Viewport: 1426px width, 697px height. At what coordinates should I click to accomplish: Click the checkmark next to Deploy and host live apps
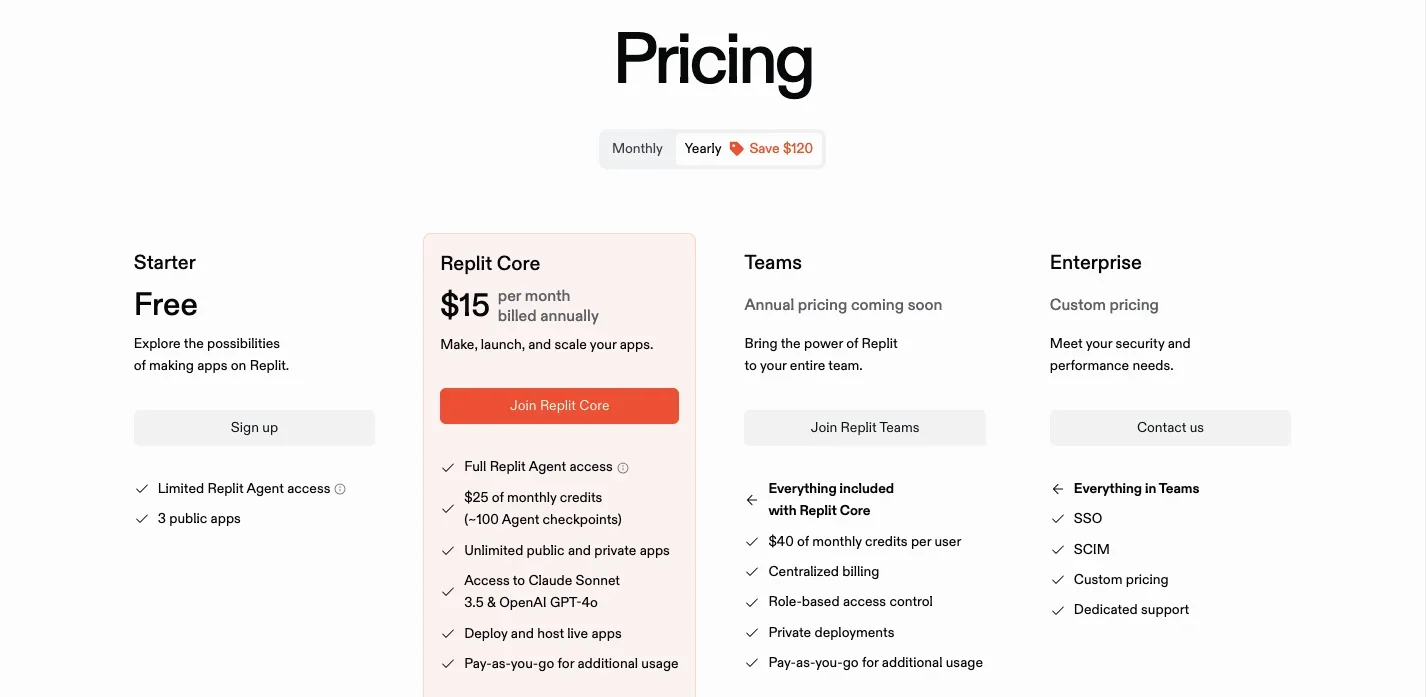[447, 633]
